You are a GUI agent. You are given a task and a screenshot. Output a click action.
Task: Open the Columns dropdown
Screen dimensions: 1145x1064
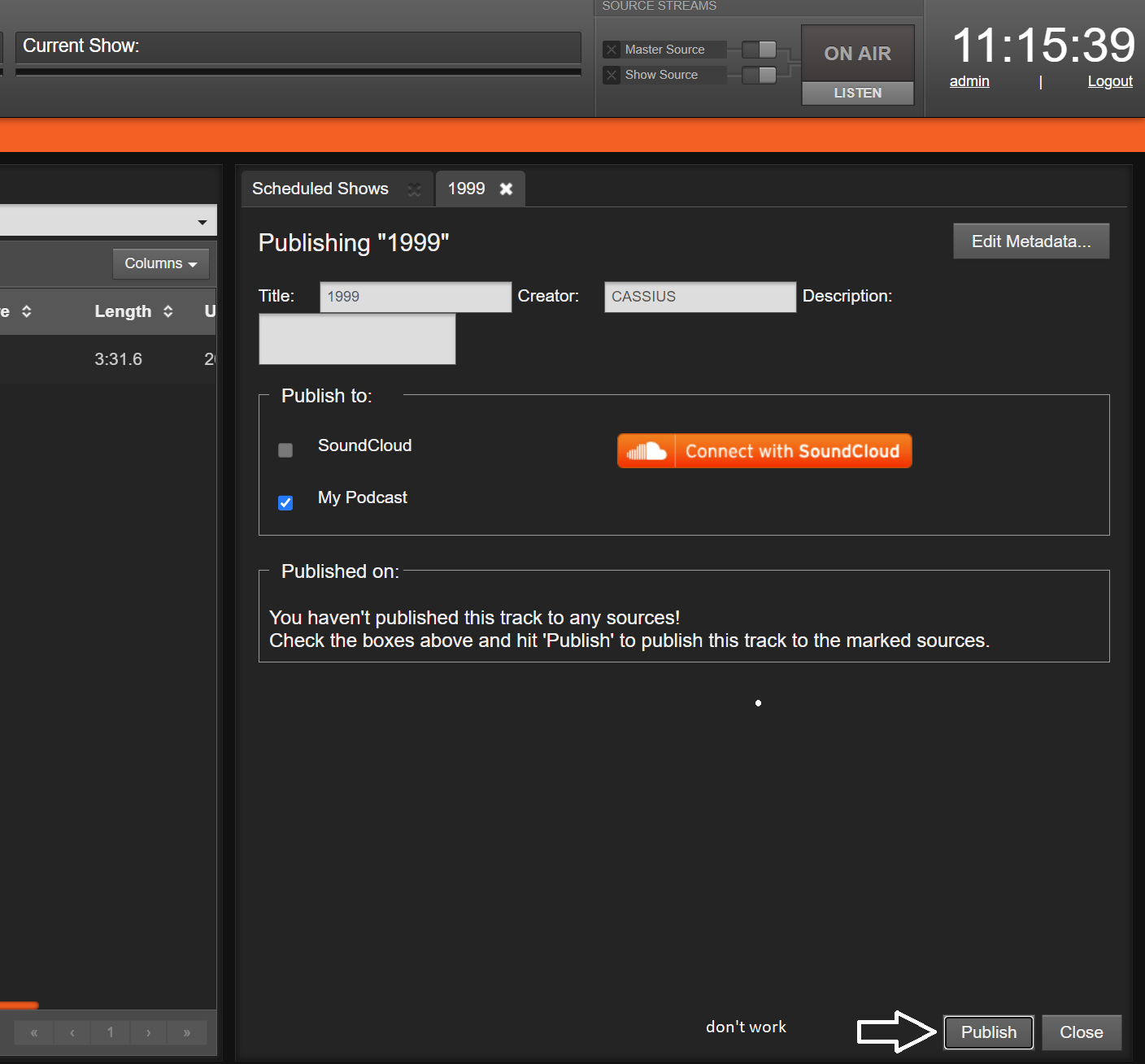pos(159,263)
